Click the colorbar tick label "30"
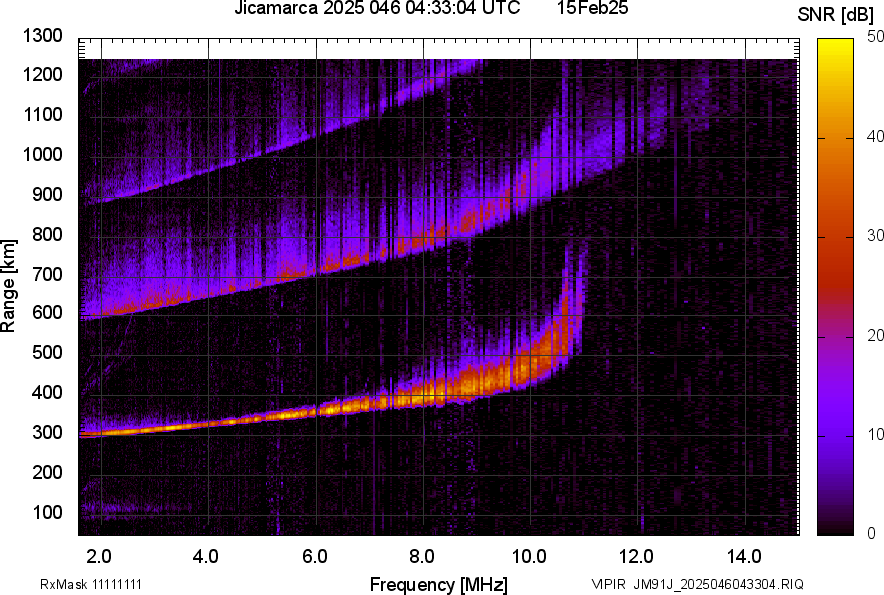The image size is (884, 595). 875,235
